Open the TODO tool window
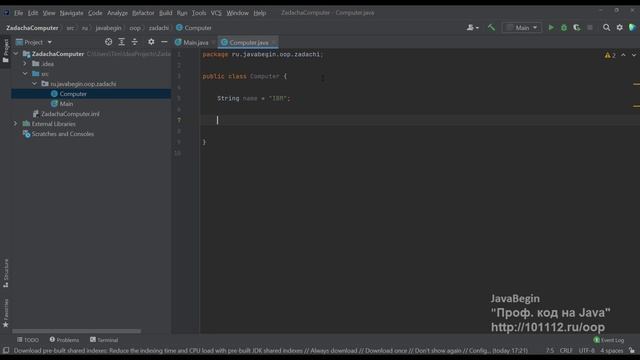640x360 pixels. tap(28, 340)
